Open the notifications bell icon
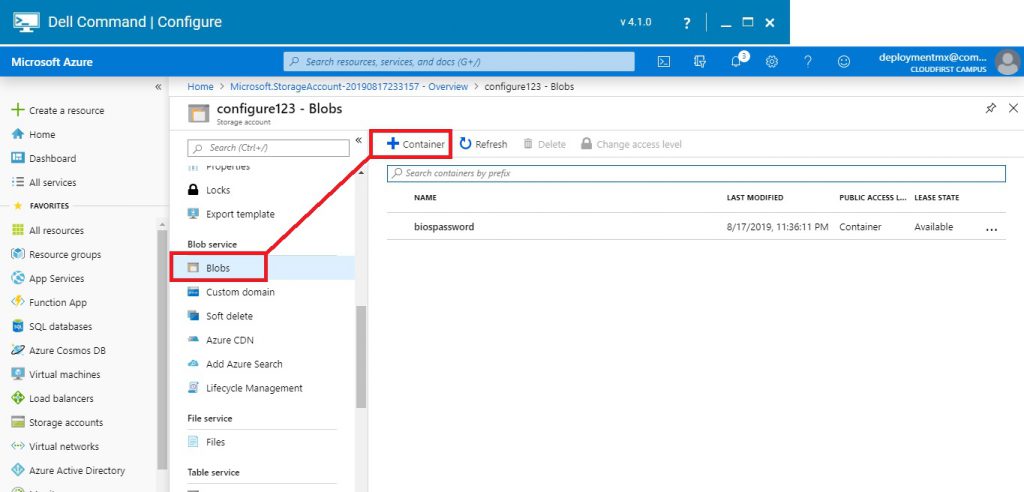1024x492 pixels. click(736, 62)
